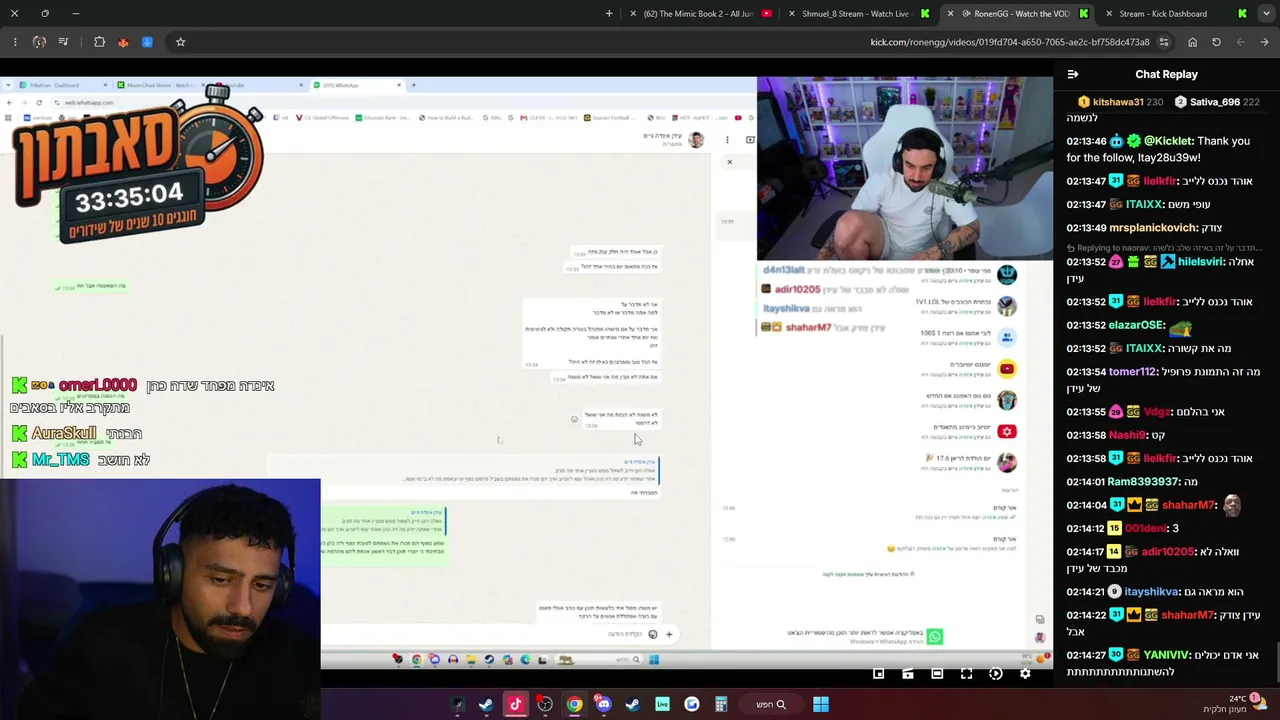Reload the Kick page
The image size is (1280, 720).
click(x=1216, y=42)
